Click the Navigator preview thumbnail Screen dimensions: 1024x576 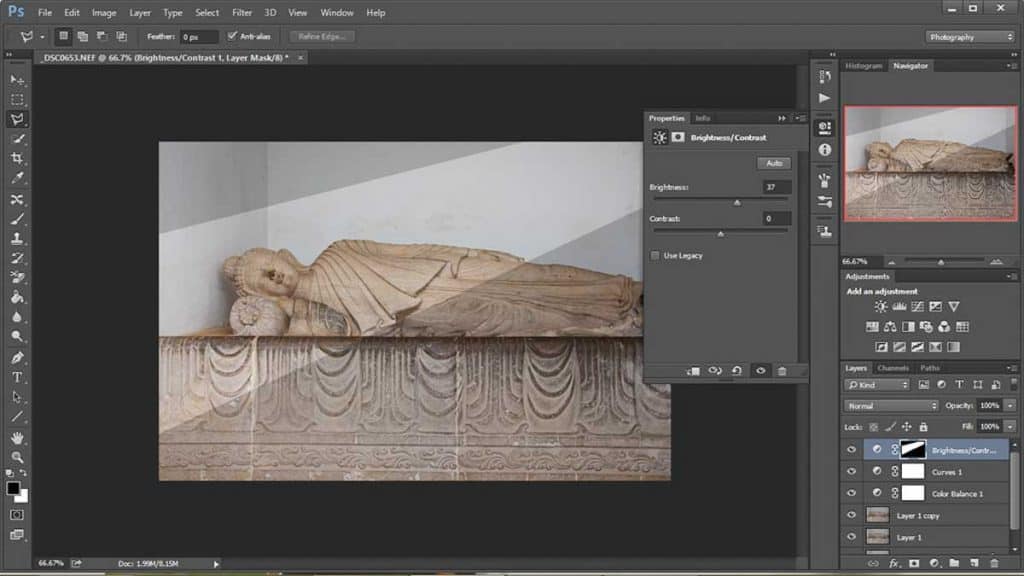point(930,163)
